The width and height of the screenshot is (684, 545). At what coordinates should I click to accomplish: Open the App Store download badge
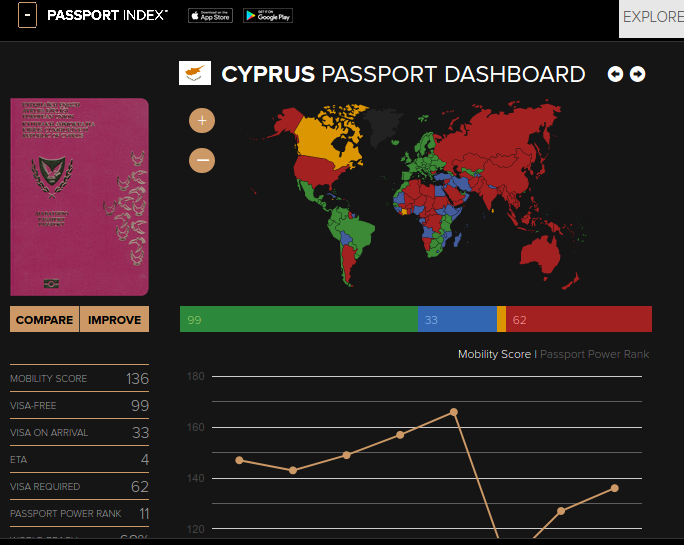click(x=209, y=16)
